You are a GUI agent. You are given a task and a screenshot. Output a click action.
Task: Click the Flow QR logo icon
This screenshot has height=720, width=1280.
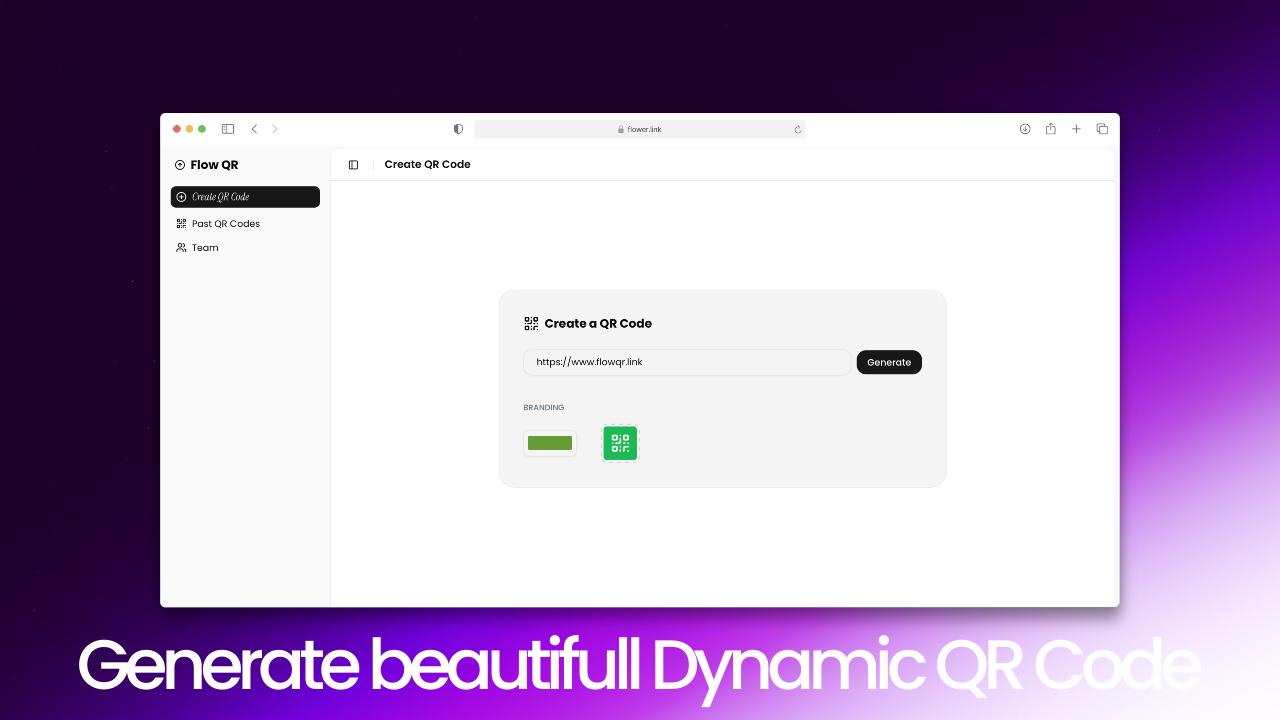coord(180,165)
